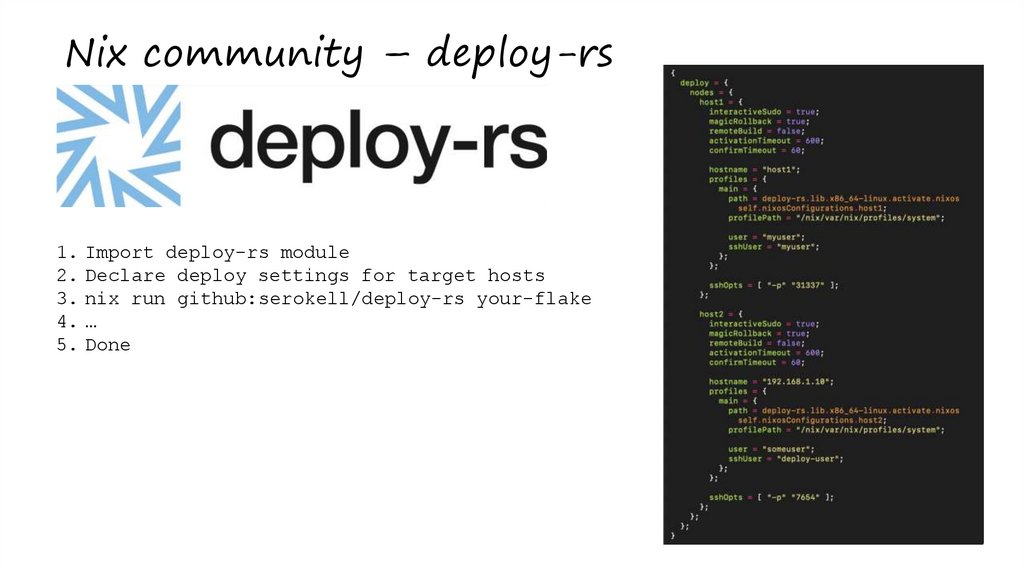Viewport: 1024px width, 574px height.
Task: Click the profilePath line under host2
Action: [837, 430]
